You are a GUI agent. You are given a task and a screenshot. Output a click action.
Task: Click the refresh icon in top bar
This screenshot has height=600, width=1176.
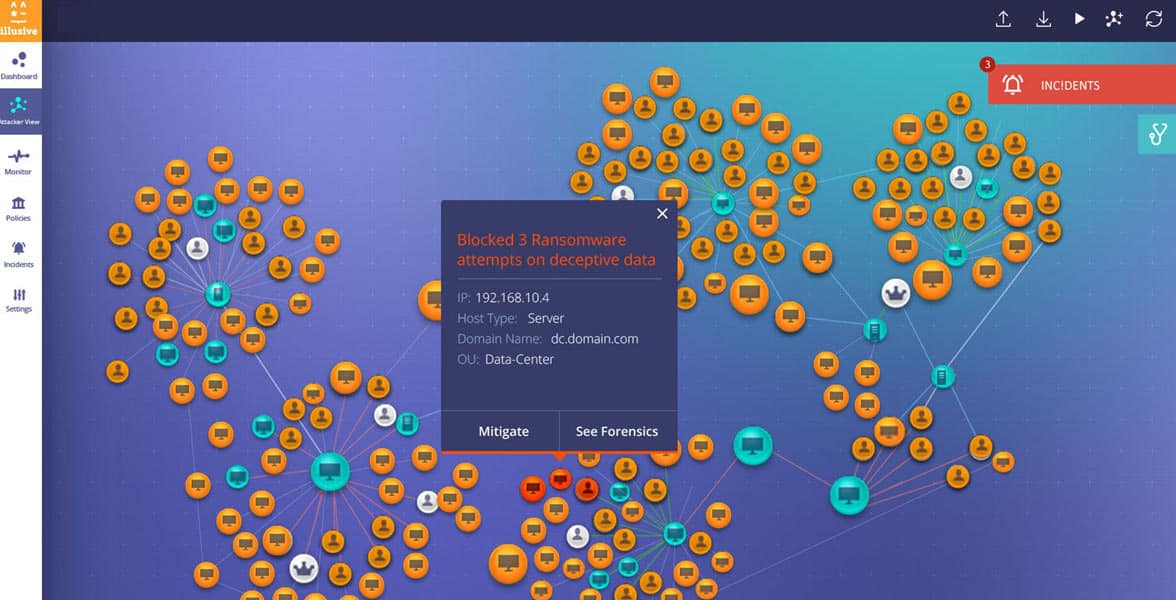pyautogui.click(x=1154, y=20)
